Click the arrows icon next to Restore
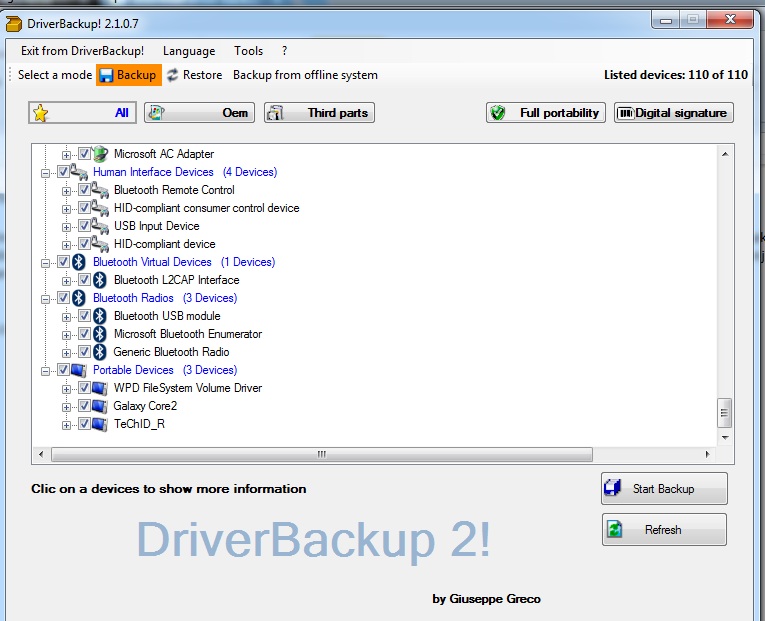Viewport: 765px width, 621px height. tap(172, 75)
